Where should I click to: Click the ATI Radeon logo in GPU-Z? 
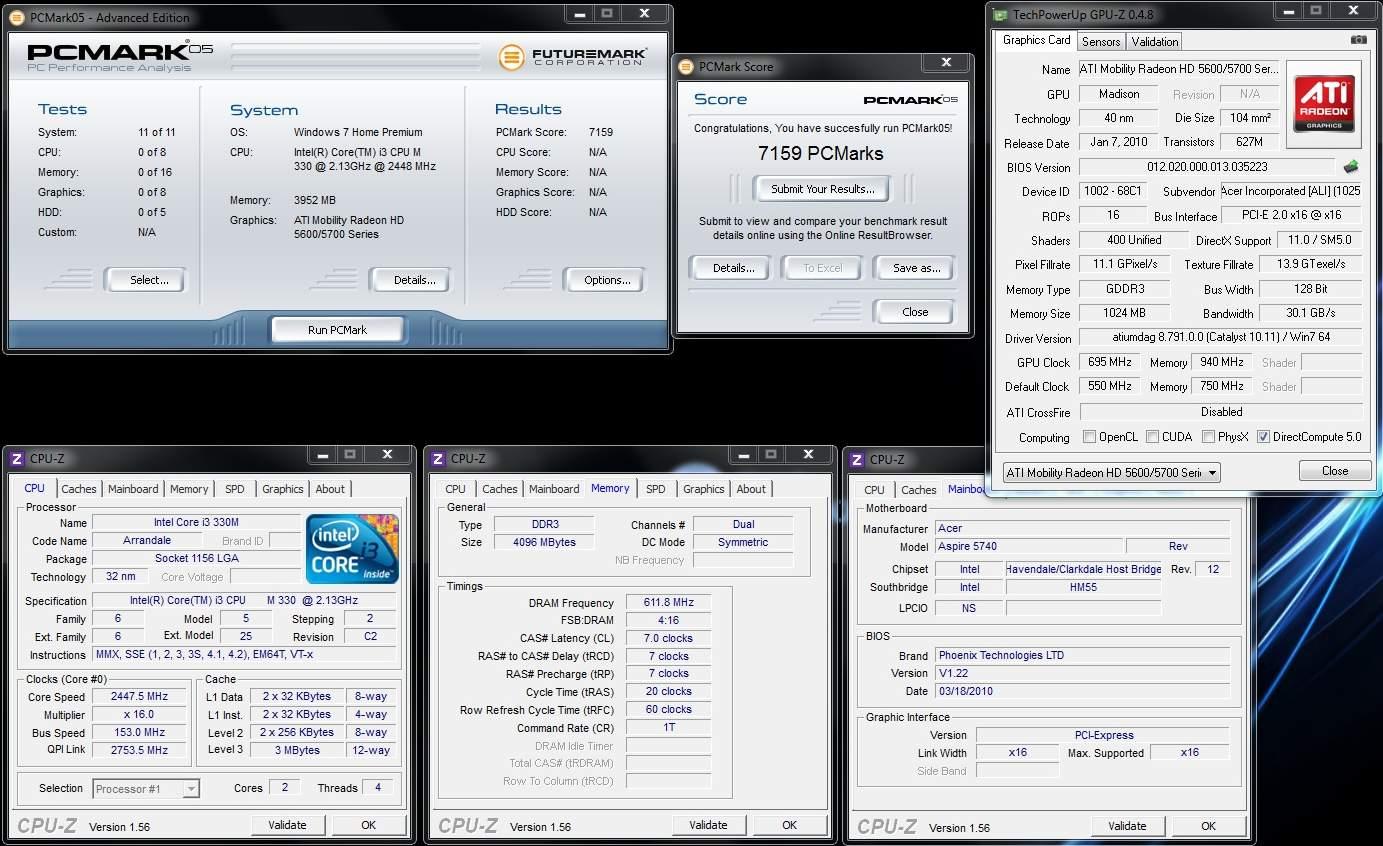click(x=1325, y=104)
